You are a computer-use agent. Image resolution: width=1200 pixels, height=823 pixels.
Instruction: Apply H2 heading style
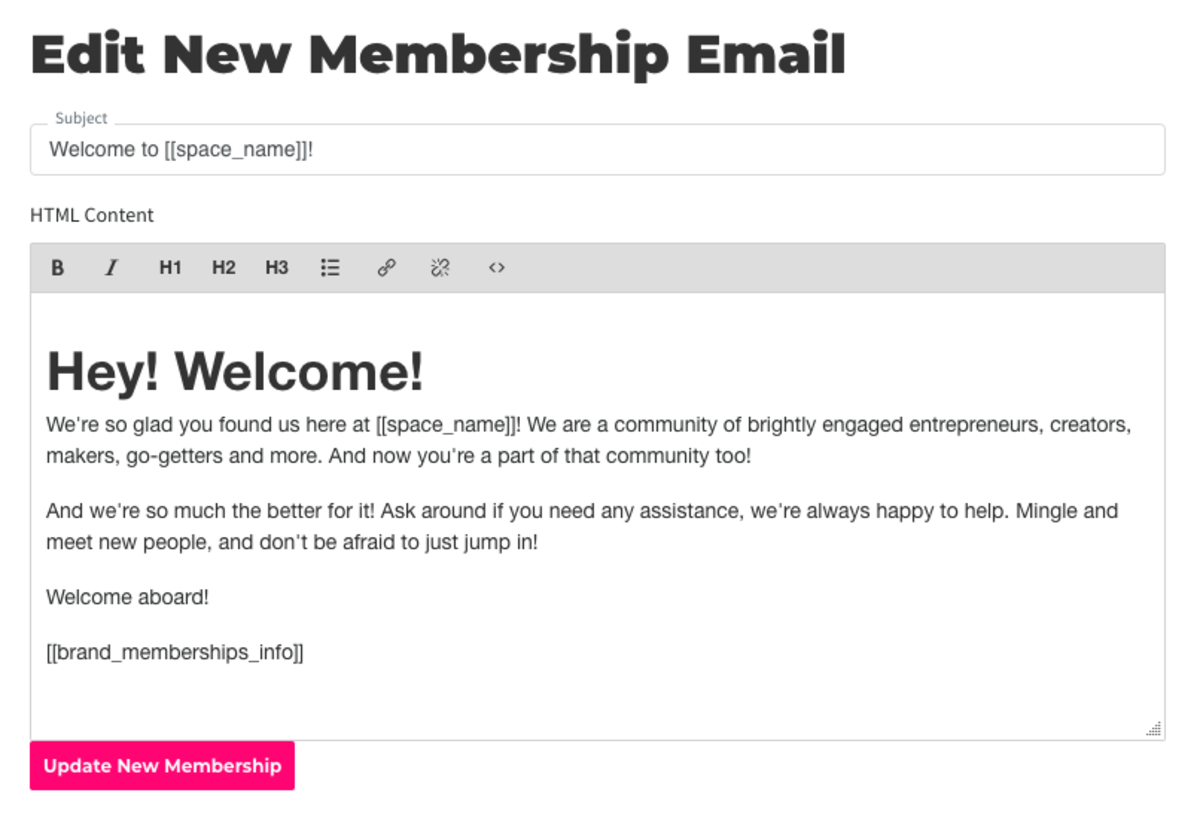[x=224, y=268]
